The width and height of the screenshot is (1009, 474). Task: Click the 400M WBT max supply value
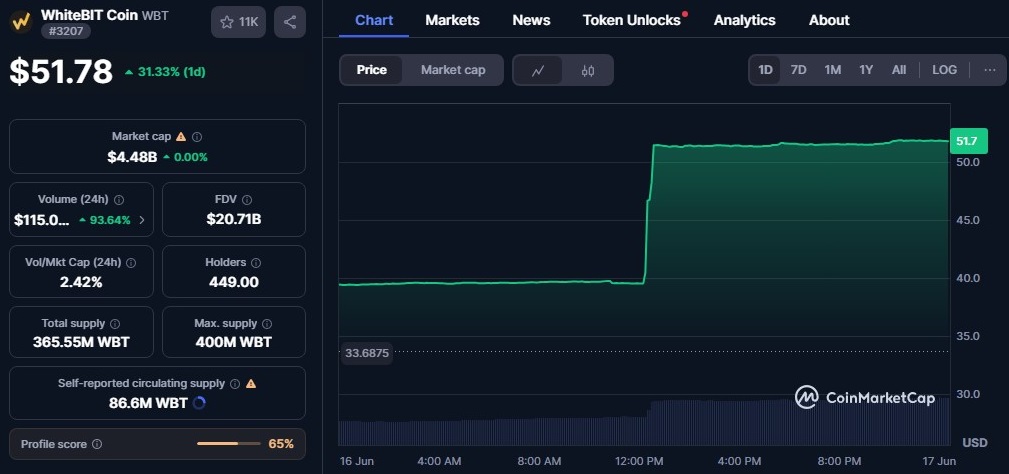click(234, 342)
